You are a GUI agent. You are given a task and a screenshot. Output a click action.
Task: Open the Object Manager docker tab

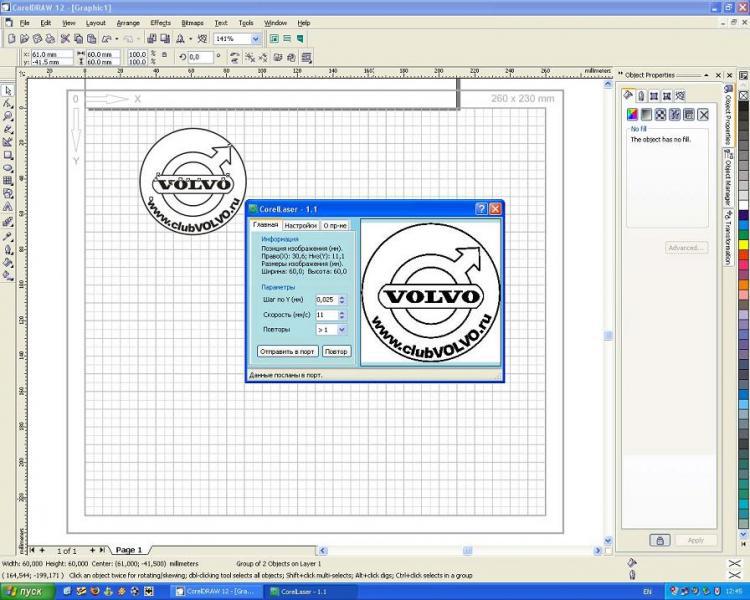pyautogui.click(x=728, y=176)
